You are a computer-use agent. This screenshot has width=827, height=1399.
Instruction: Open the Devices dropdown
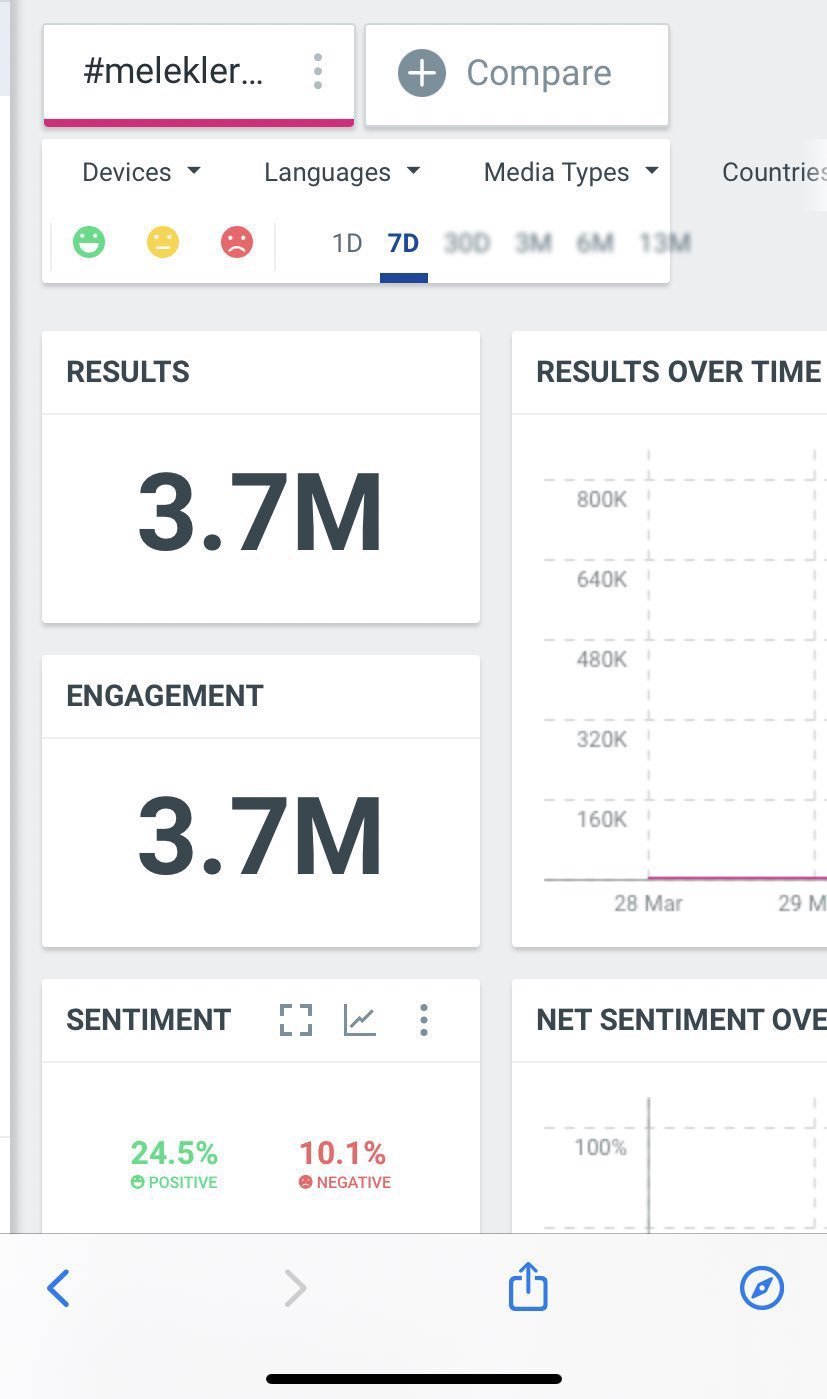pyautogui.click(x=141, y=172)
